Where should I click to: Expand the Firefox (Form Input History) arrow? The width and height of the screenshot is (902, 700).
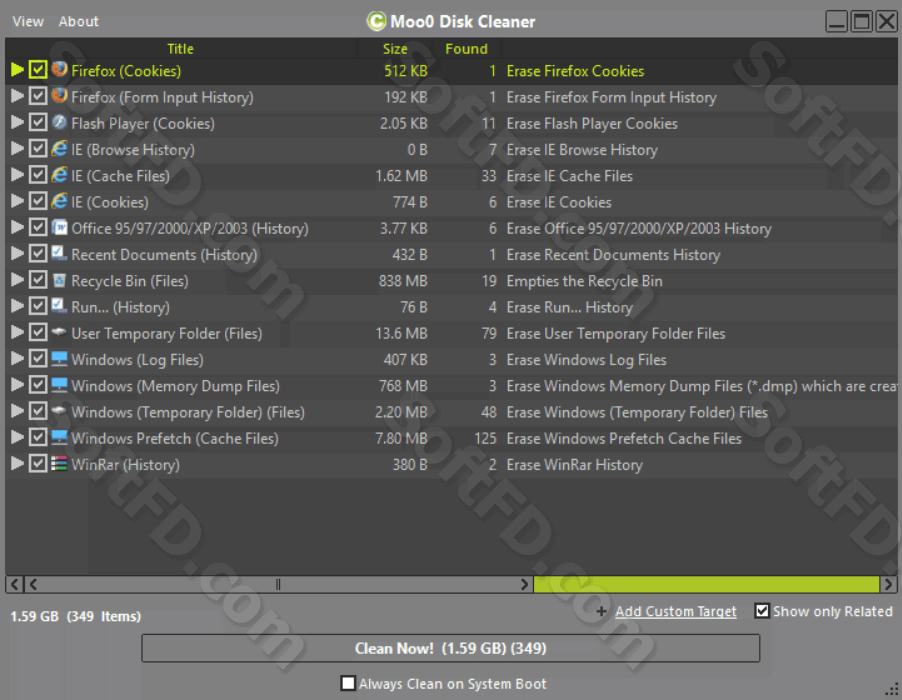17,96
